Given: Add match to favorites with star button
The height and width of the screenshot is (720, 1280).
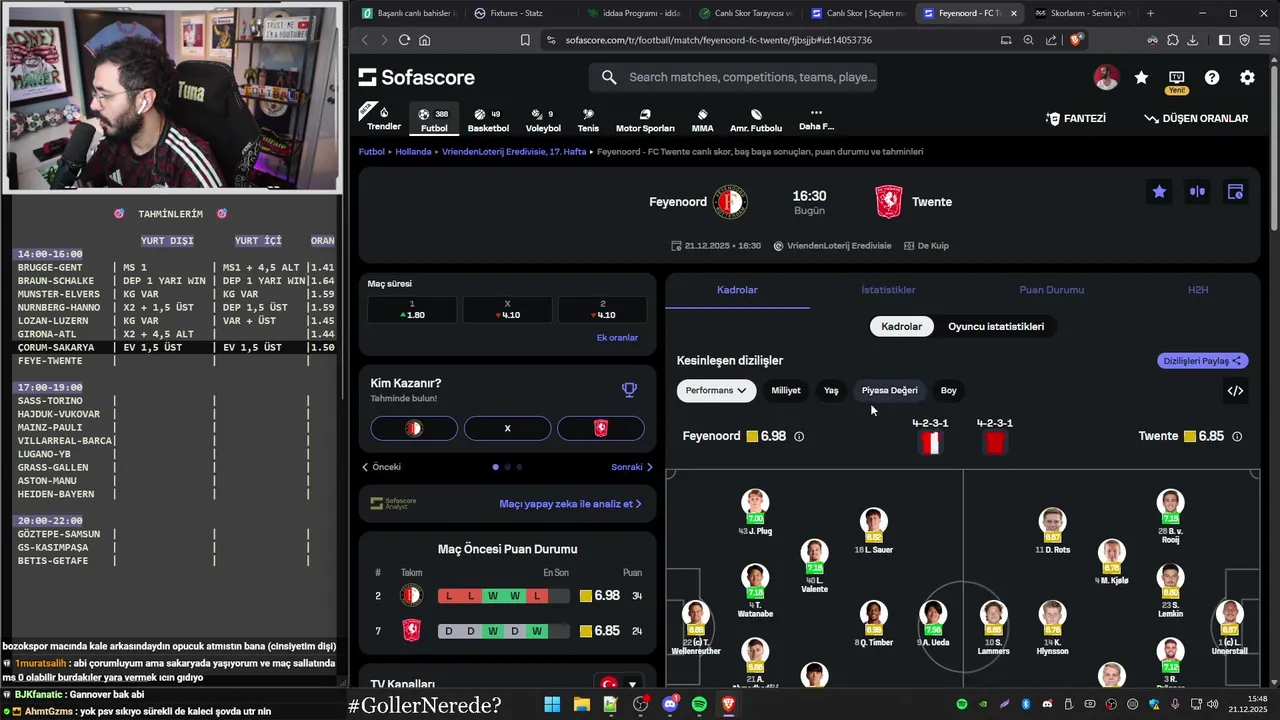Looking at the screenshot, I should (1159, 192).
